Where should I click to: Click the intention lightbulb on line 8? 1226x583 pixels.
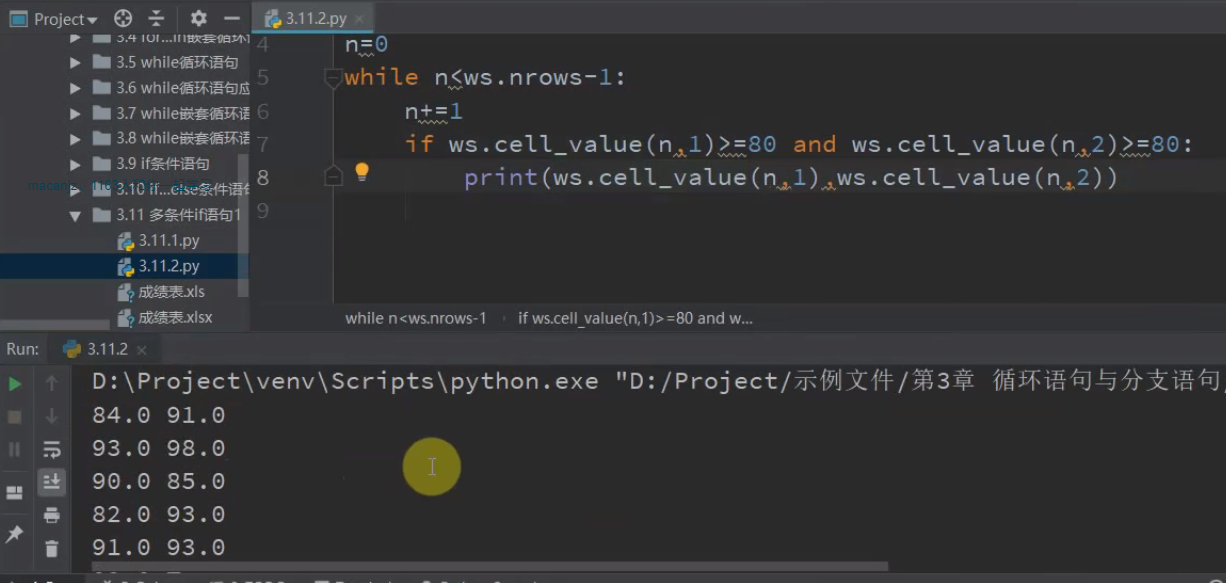click(x=362, y=172)
